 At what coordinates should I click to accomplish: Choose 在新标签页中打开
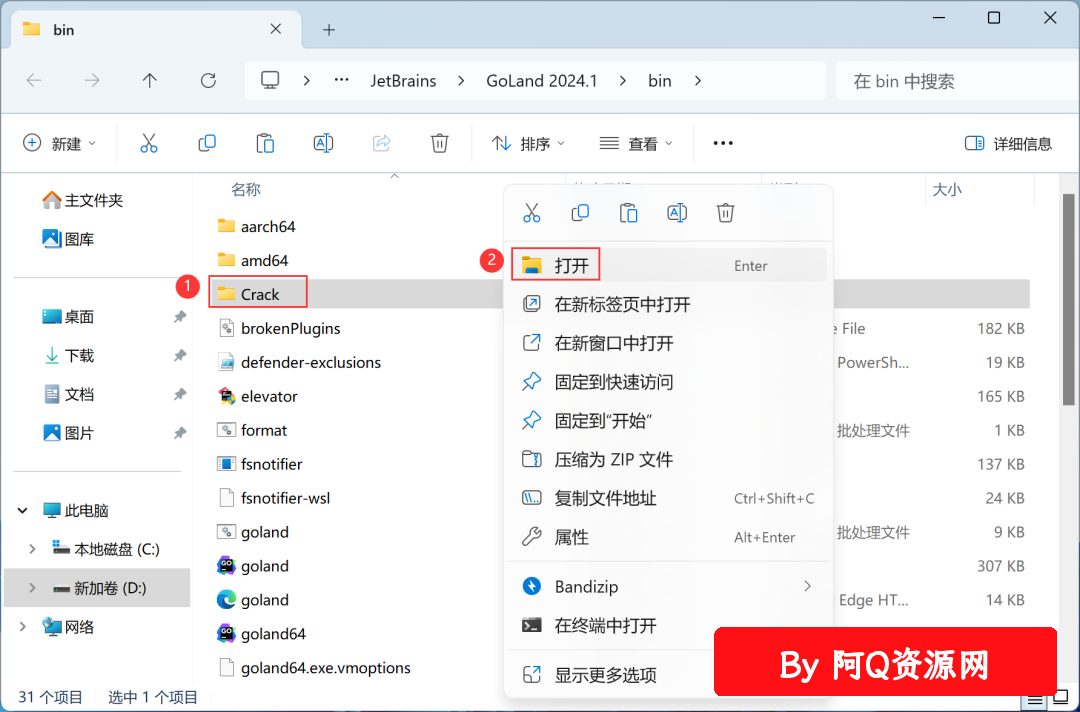tap(667, 304)
